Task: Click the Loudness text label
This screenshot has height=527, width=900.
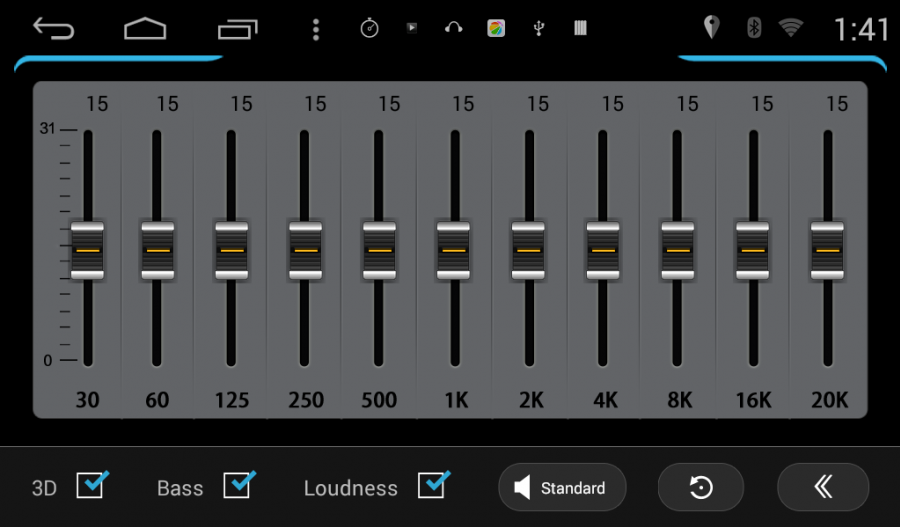Action: pos(350,488)
